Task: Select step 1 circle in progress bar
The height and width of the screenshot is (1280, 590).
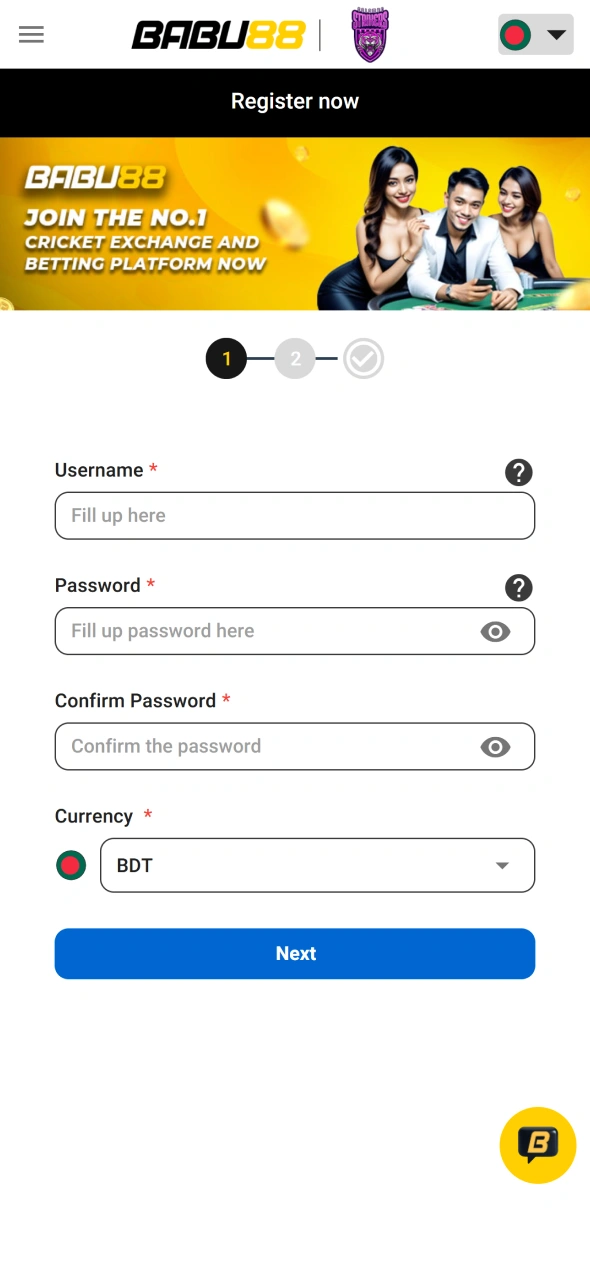Action: [226, 358]
